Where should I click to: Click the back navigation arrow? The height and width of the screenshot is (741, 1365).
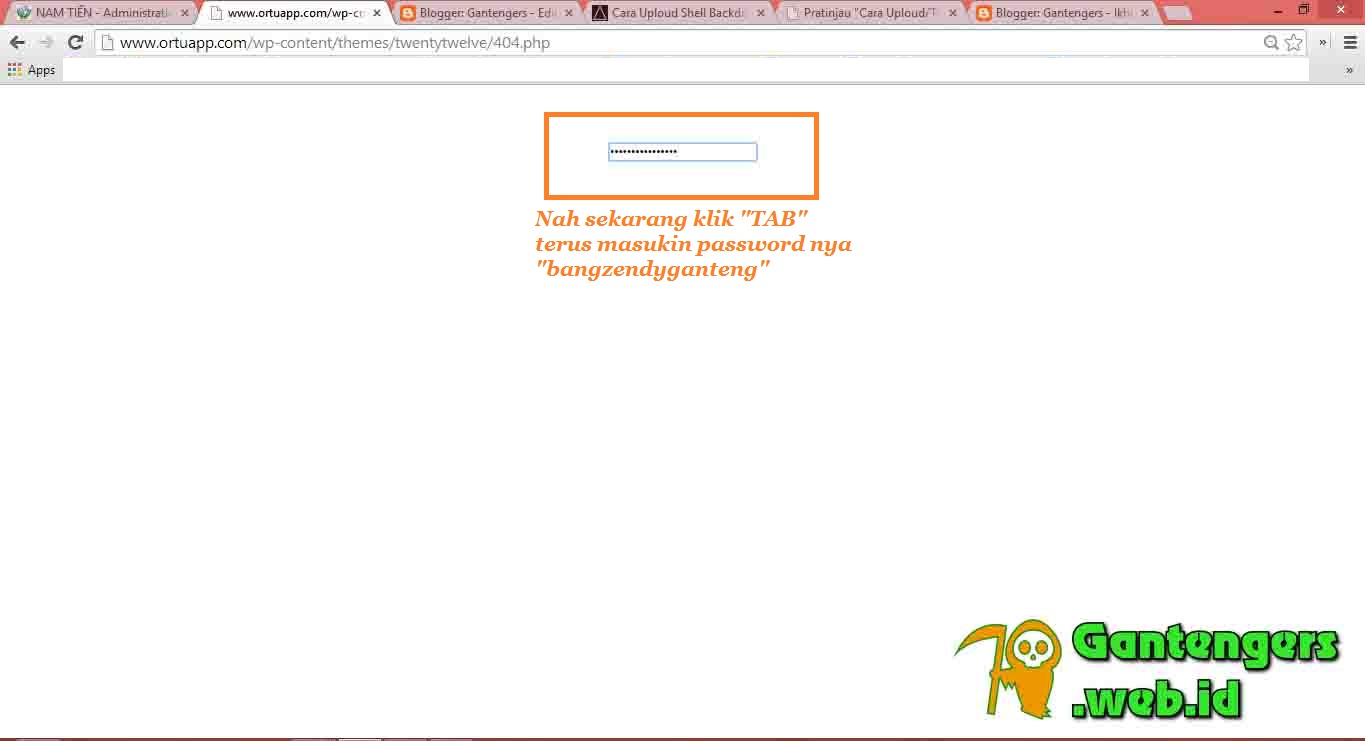point(16,42)
